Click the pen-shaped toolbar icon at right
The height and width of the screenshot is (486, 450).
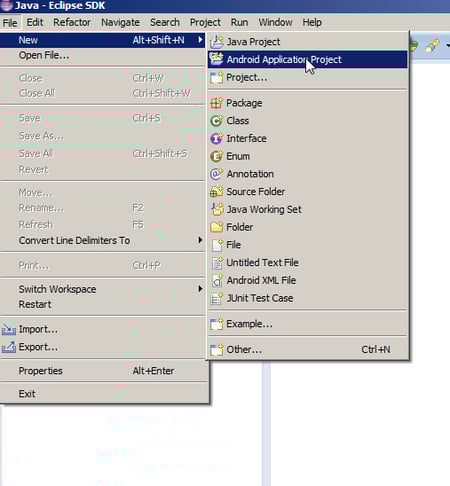432,46
